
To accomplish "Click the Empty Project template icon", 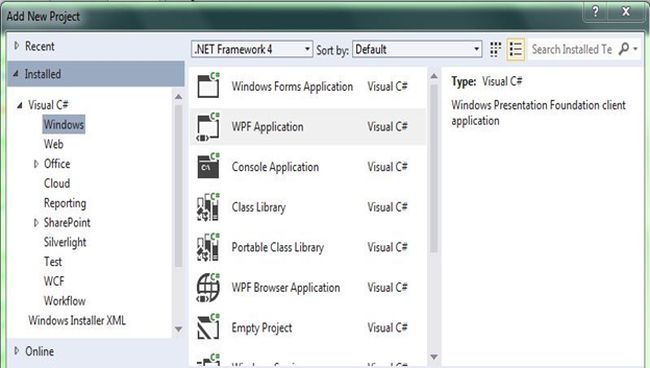I will click(208, 327).
